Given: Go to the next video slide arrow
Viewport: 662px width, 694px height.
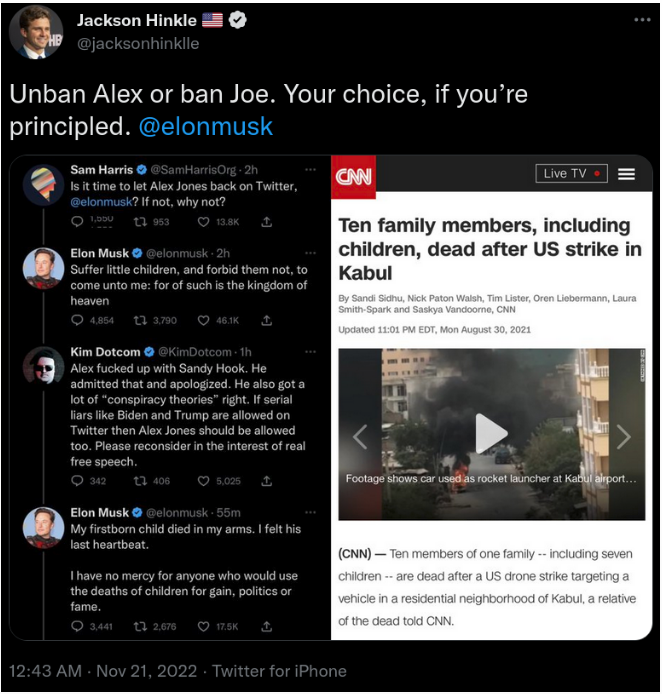Looking at the screenshot, I should (x=624, y=436).
